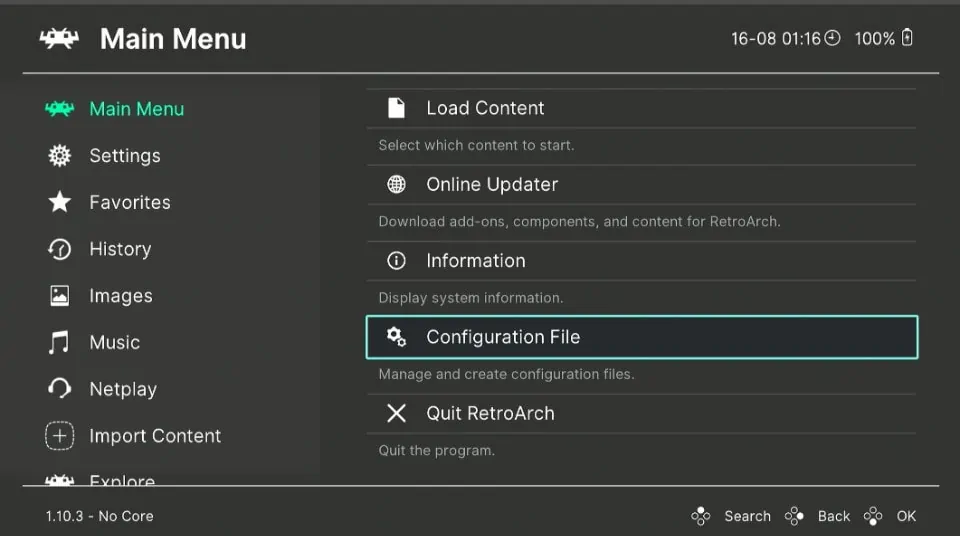960x536 pixels.
Task: Click 'Download add-ons, components' description text
Action: tap(579, 221)
